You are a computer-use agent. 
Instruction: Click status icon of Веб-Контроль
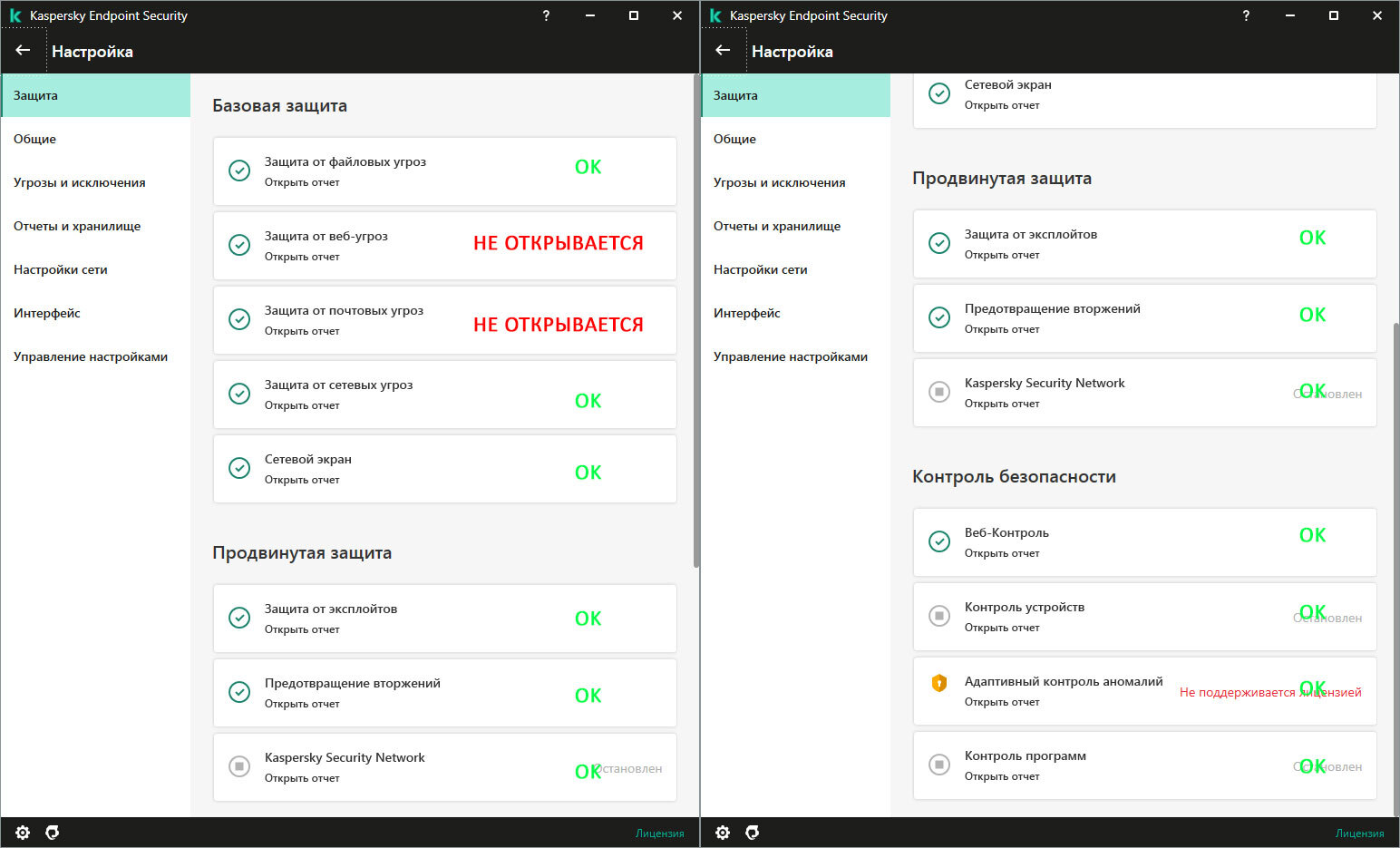(939, 541)
